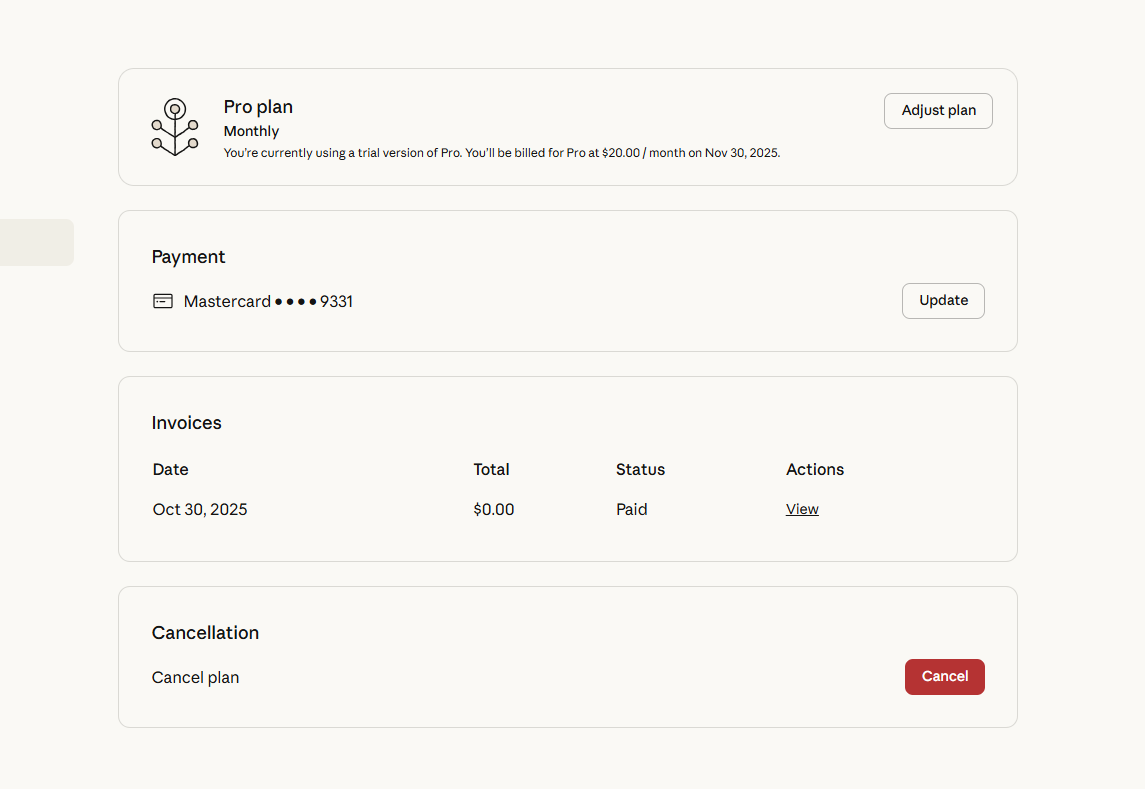Viewport: 1145px width, 789px height.
Task: Click the Paid invoice status
Action: click(632, 509)
